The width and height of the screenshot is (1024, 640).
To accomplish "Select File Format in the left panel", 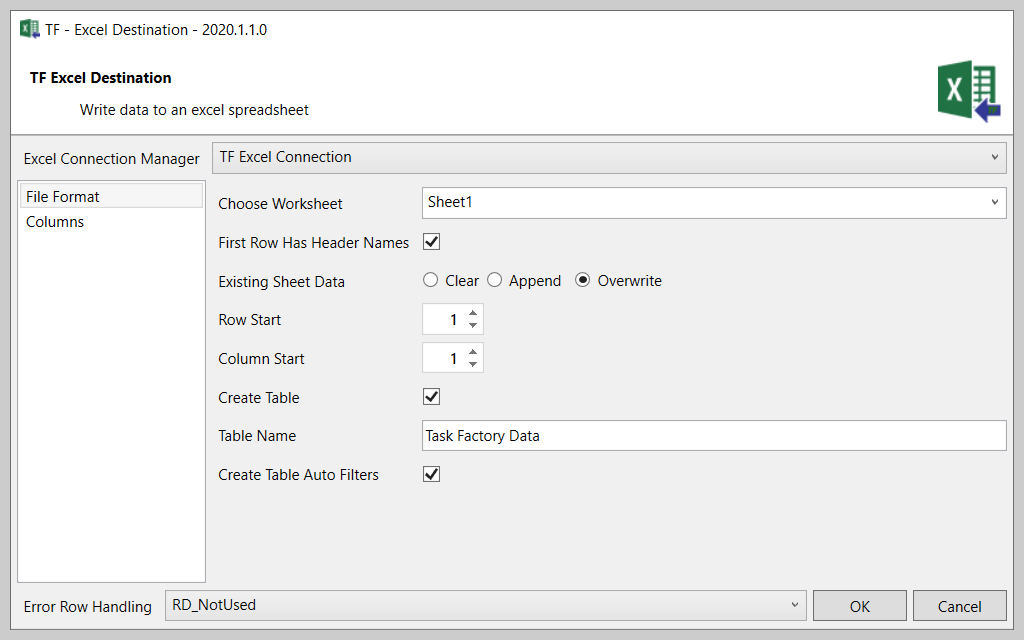I will [63, 197].
